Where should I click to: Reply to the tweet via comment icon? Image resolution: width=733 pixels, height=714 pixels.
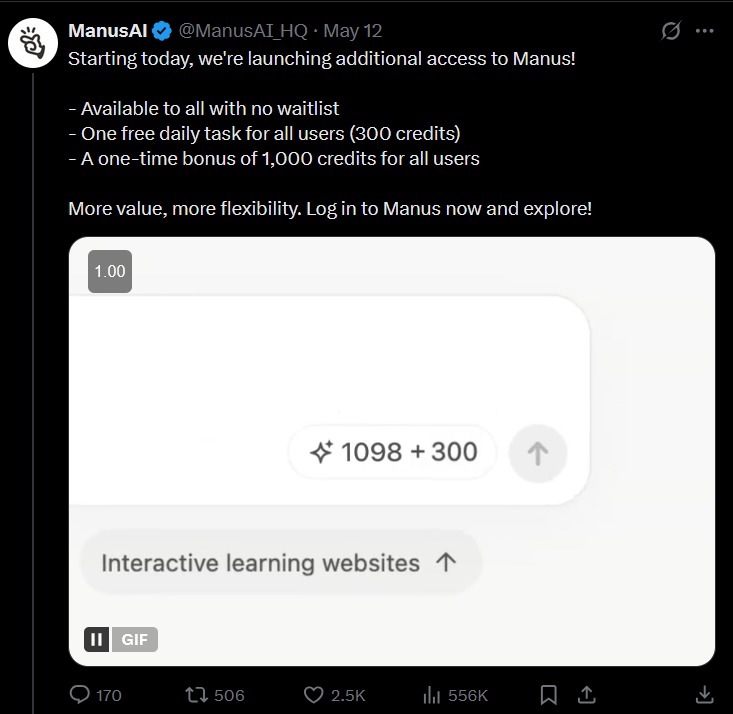79,694
